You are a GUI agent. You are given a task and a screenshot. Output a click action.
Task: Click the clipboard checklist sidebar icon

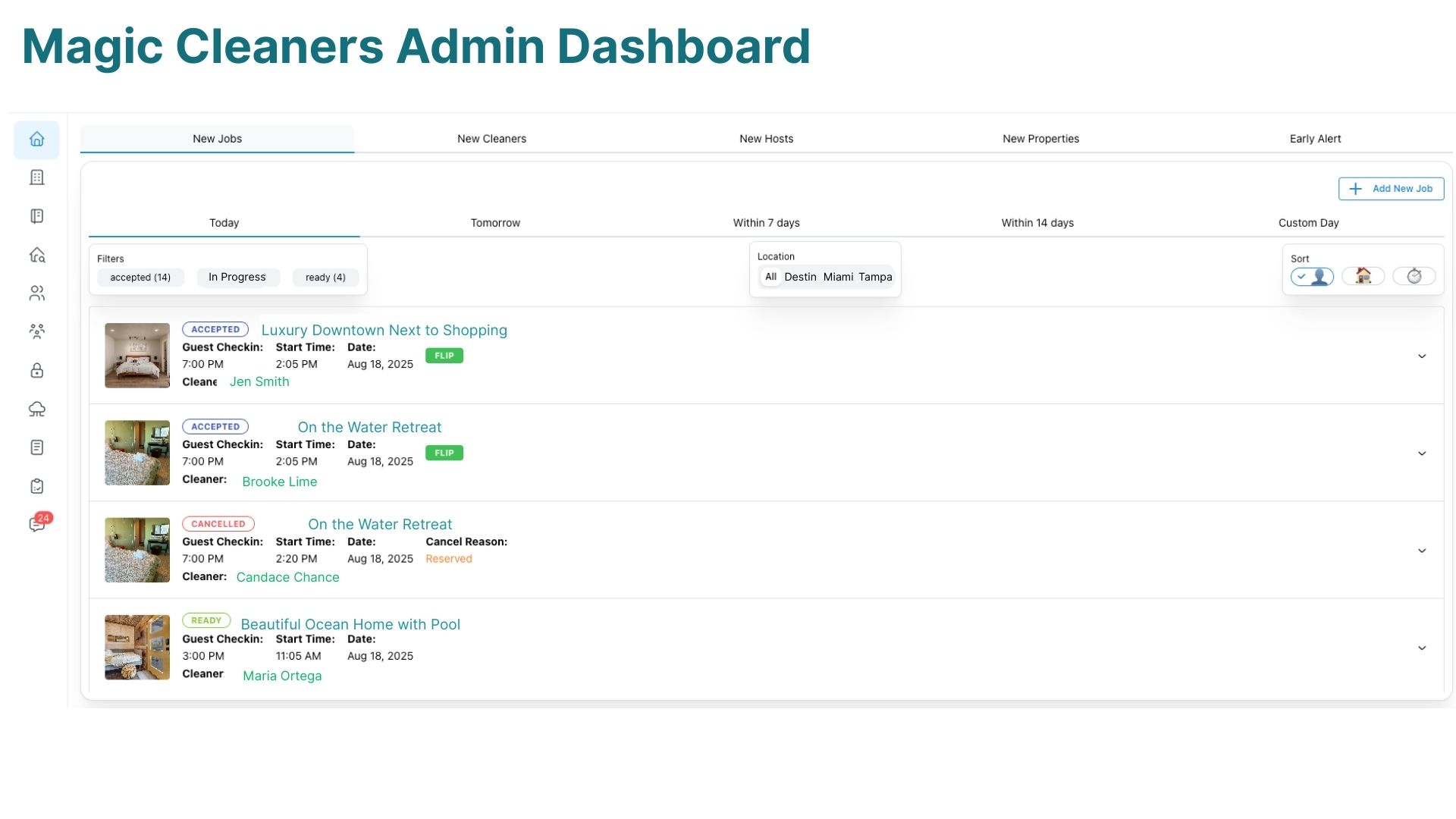36,486
